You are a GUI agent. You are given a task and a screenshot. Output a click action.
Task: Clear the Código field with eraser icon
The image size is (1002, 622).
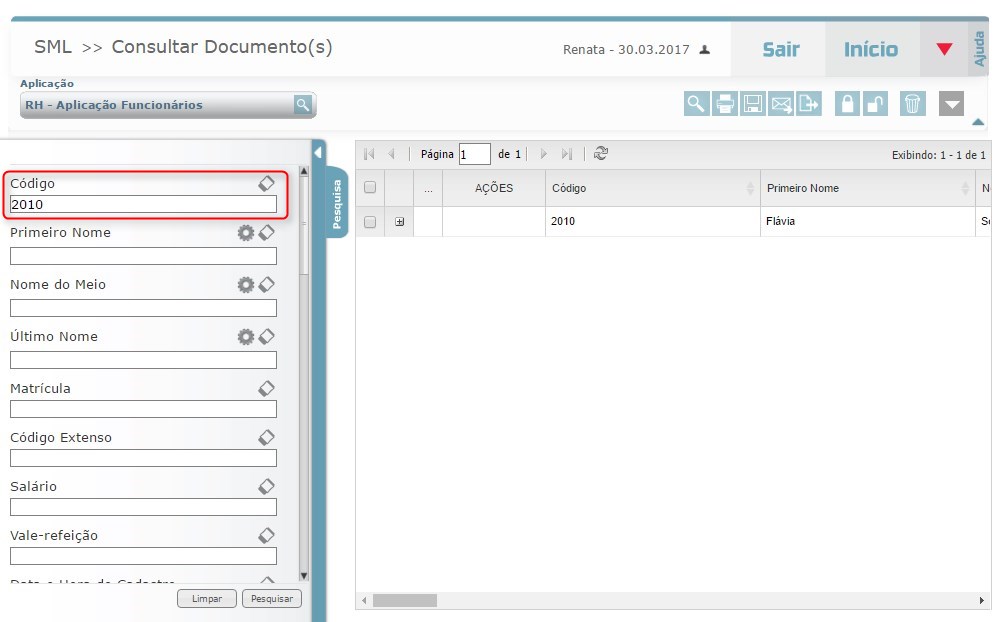(266, 184)
